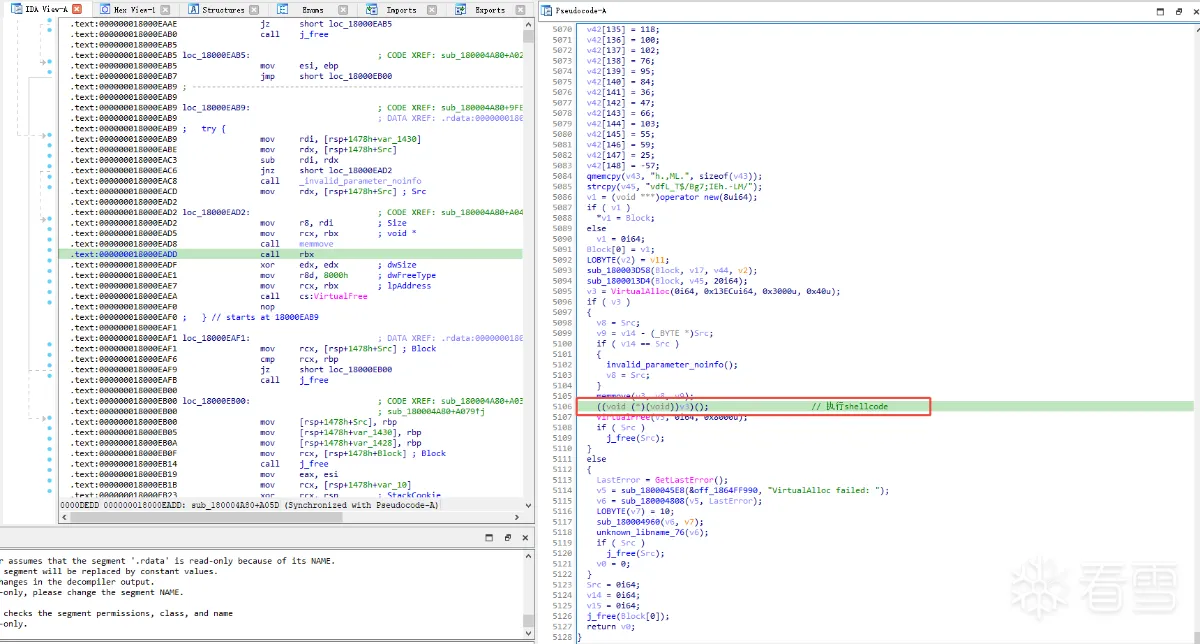Close the IDA View-A tab

(x=77, y=9)
